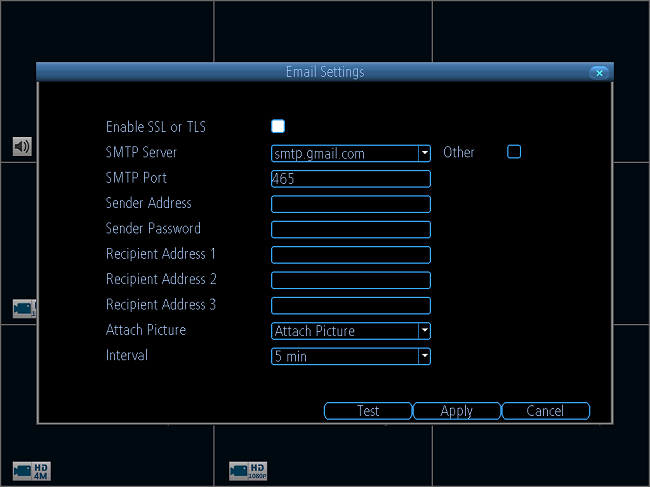Open the SMTP Server dropdown
650x487 pixels.
click(x=424, y=153)
